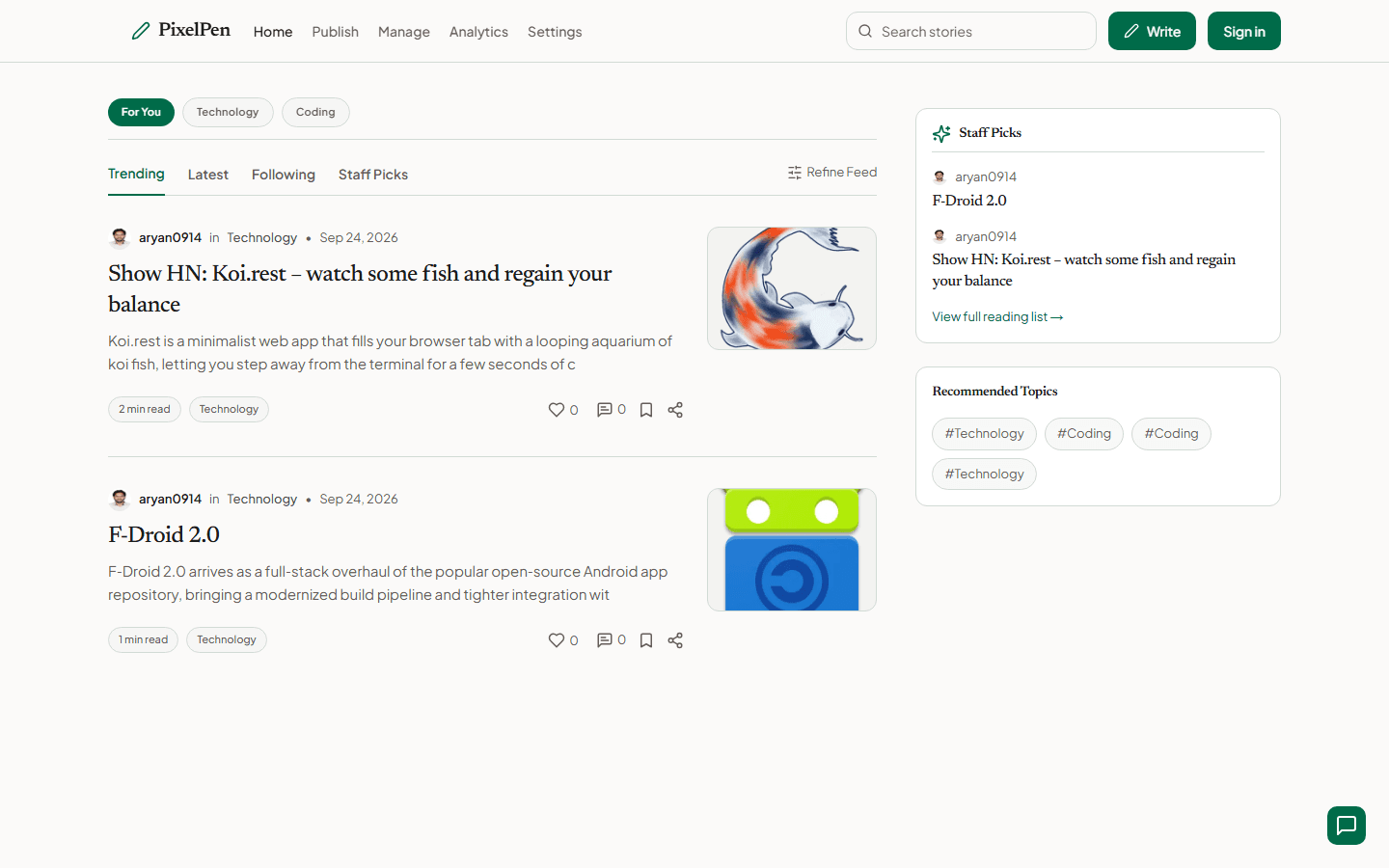1389x868 pixels.
Task: Click the Staff Picks sparkle icon in the sidebar
Action: coord(941,133)
